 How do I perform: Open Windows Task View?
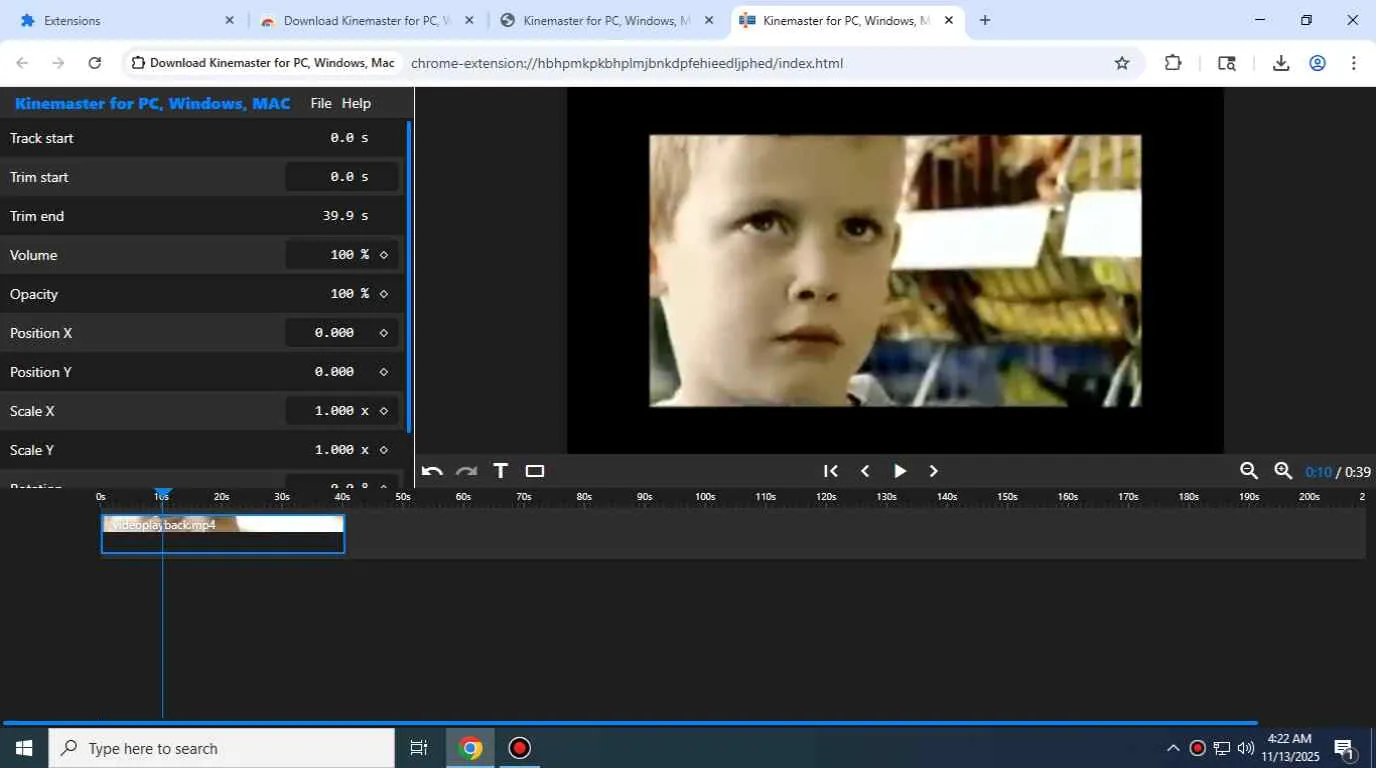419,748
